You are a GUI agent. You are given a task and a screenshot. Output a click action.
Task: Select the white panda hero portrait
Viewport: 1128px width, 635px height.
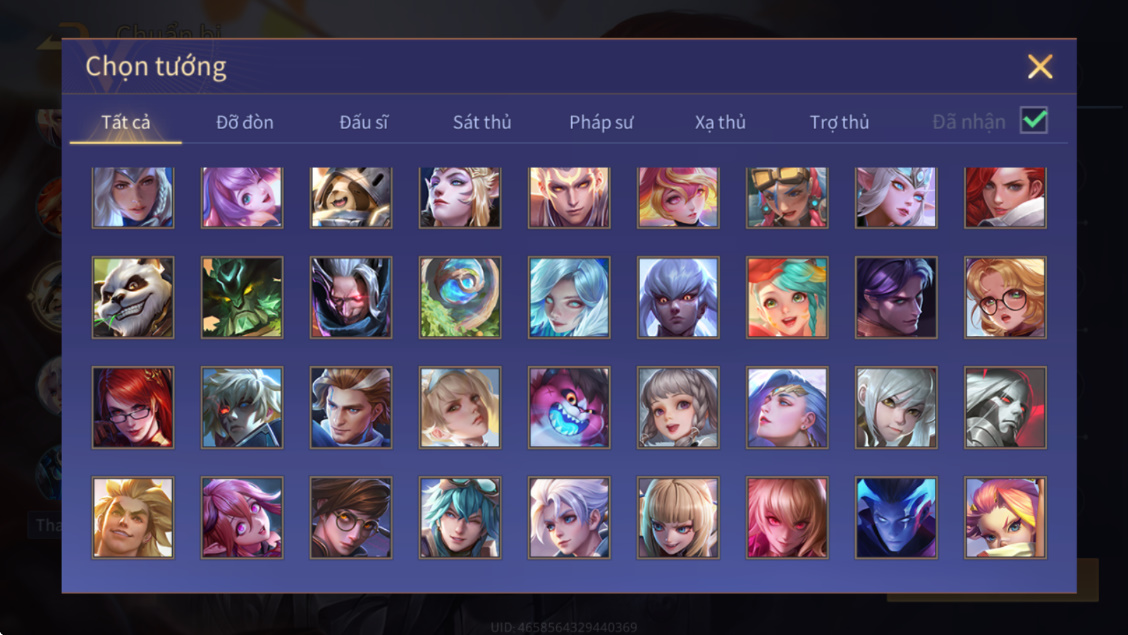pos(133,297)
